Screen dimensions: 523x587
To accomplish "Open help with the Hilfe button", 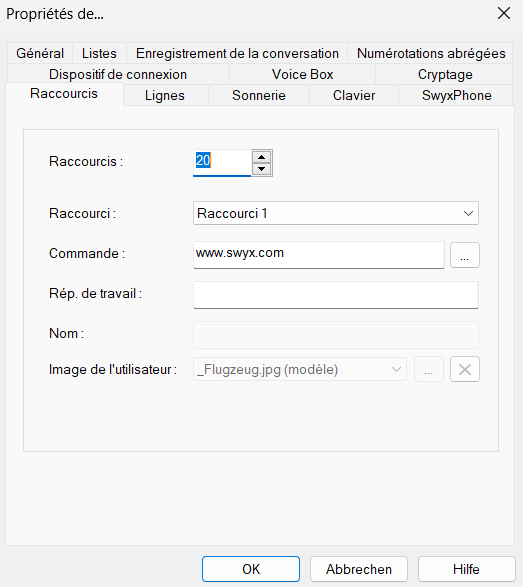I will [x=466, y=569].
